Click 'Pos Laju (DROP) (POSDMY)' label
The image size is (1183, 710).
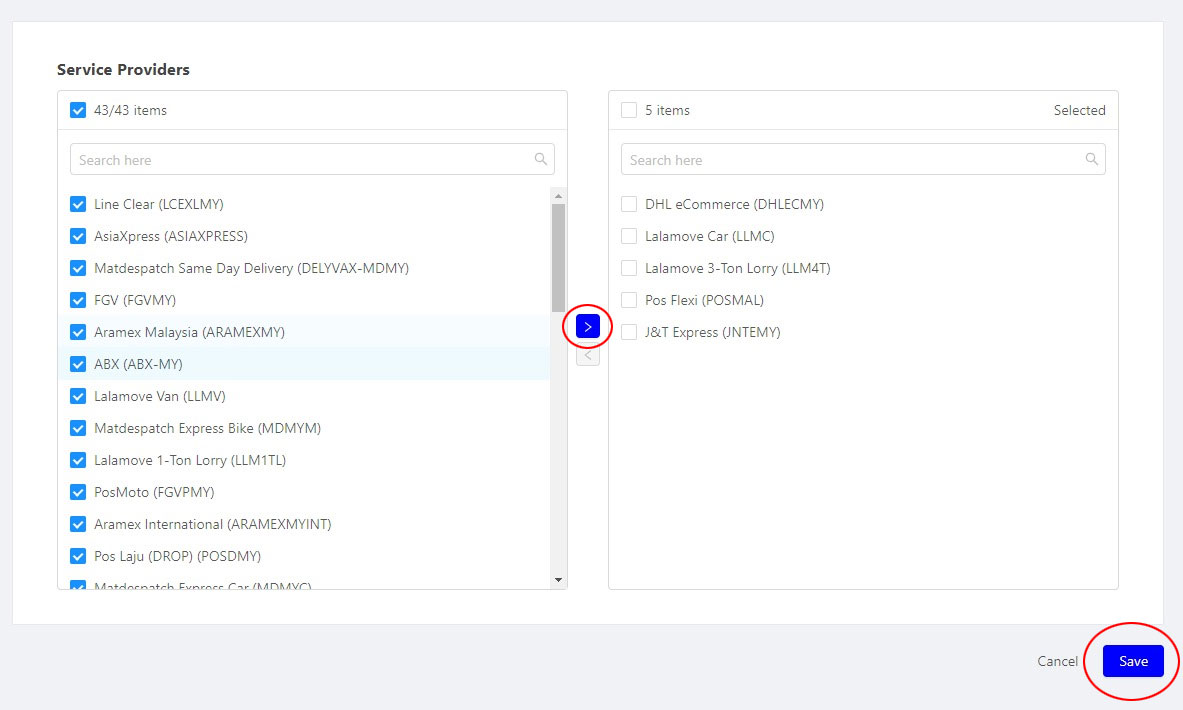point(177,556)
